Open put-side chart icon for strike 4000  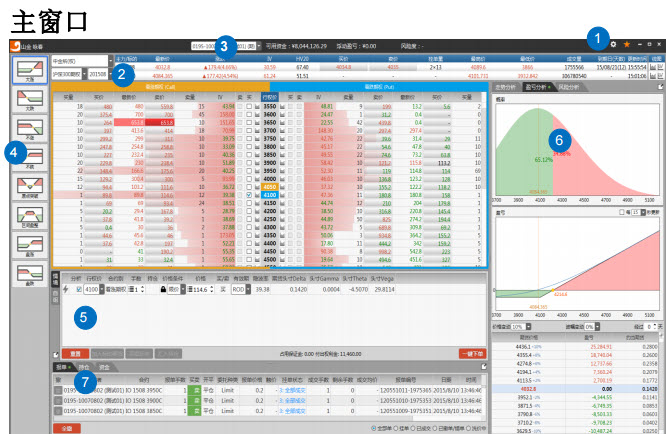pos(282,179)
